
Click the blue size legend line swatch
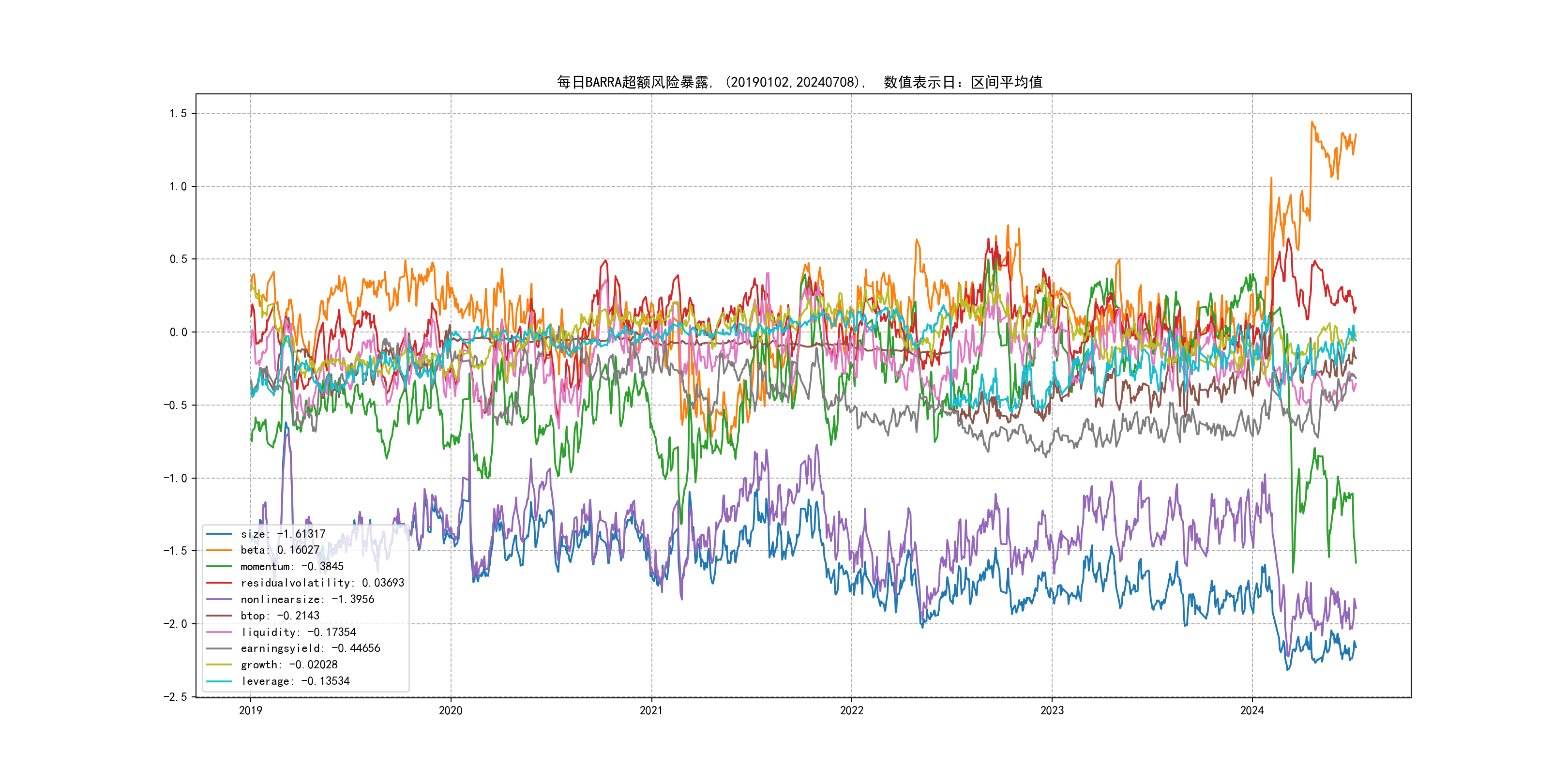point(219,534)
